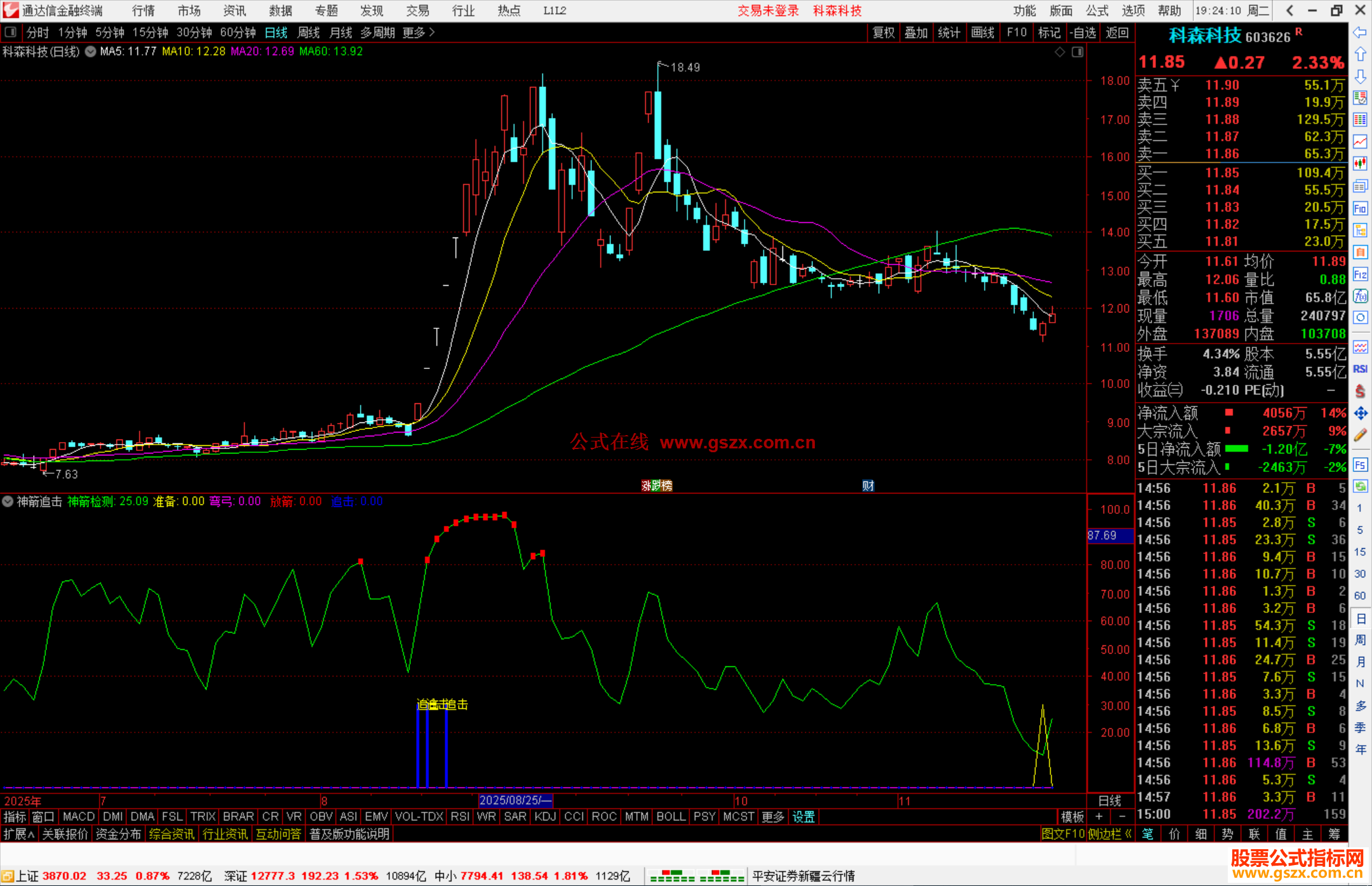Click the four-way move arrows icon

tap(1360, 413)
